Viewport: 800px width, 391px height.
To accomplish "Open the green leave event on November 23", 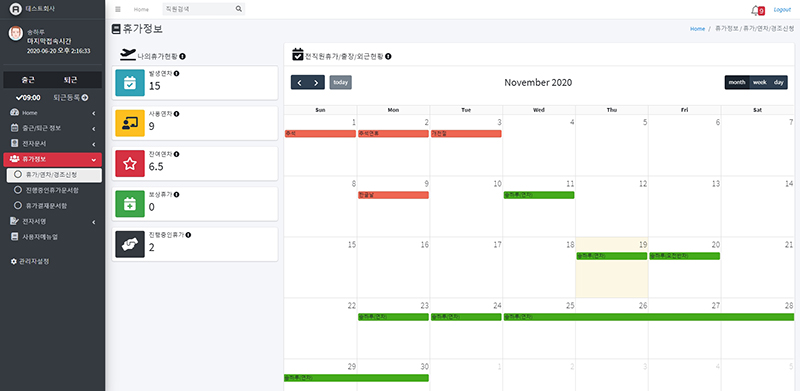I will [393, 317].
